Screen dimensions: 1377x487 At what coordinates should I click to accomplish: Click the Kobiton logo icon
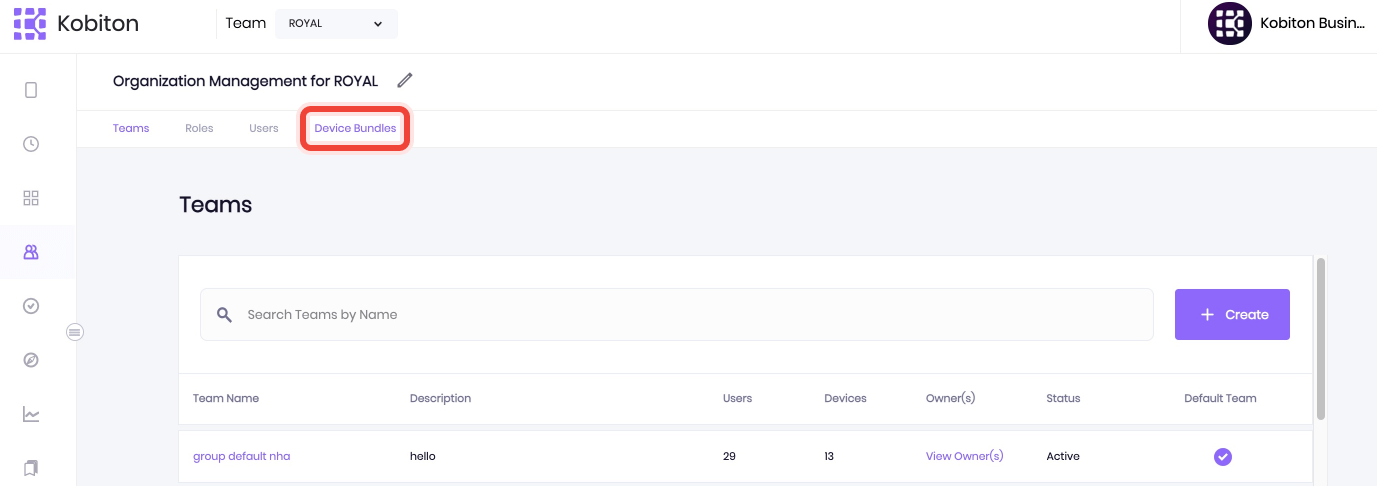[x=30, y=23]
